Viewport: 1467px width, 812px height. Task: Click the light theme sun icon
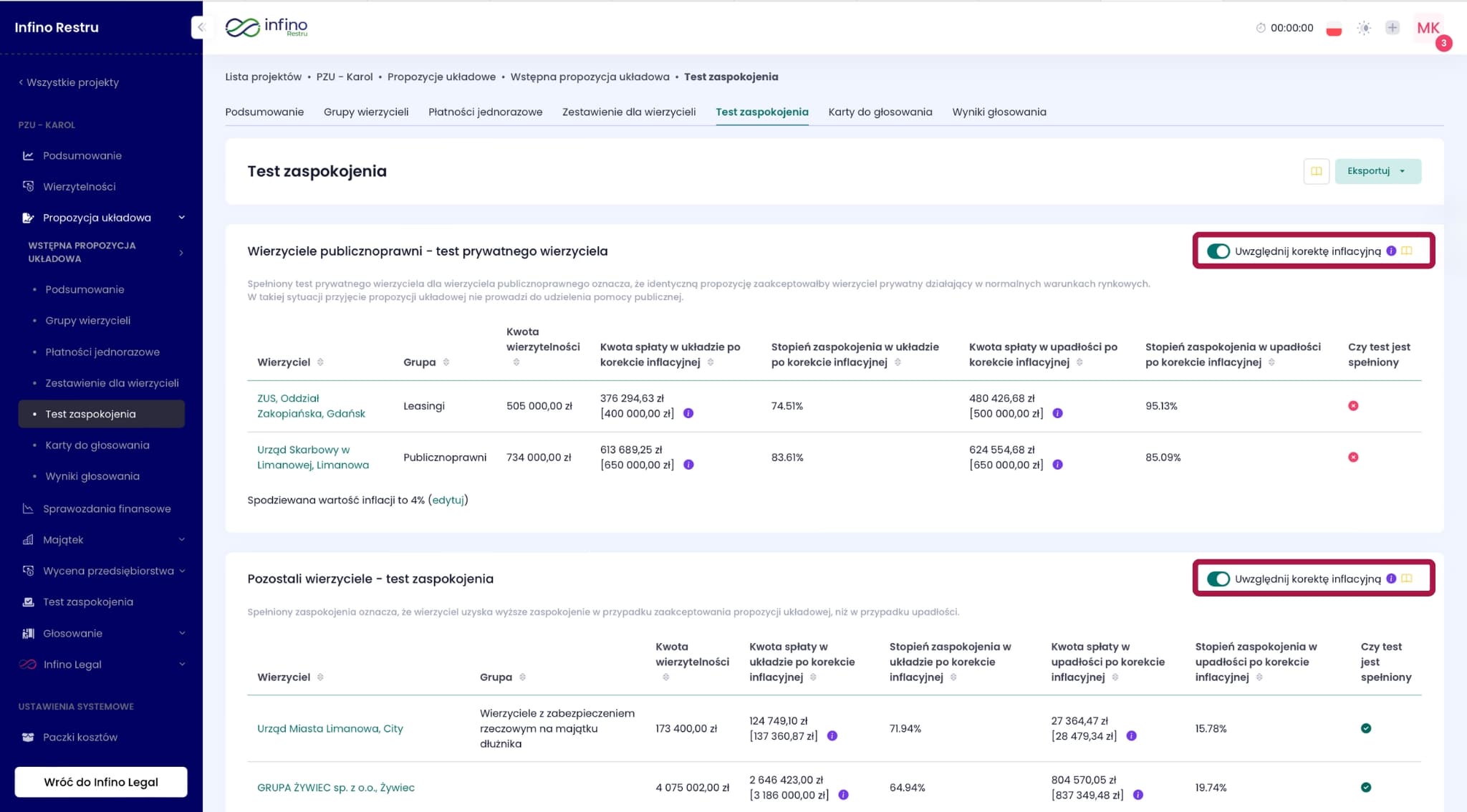[1364, 28]
